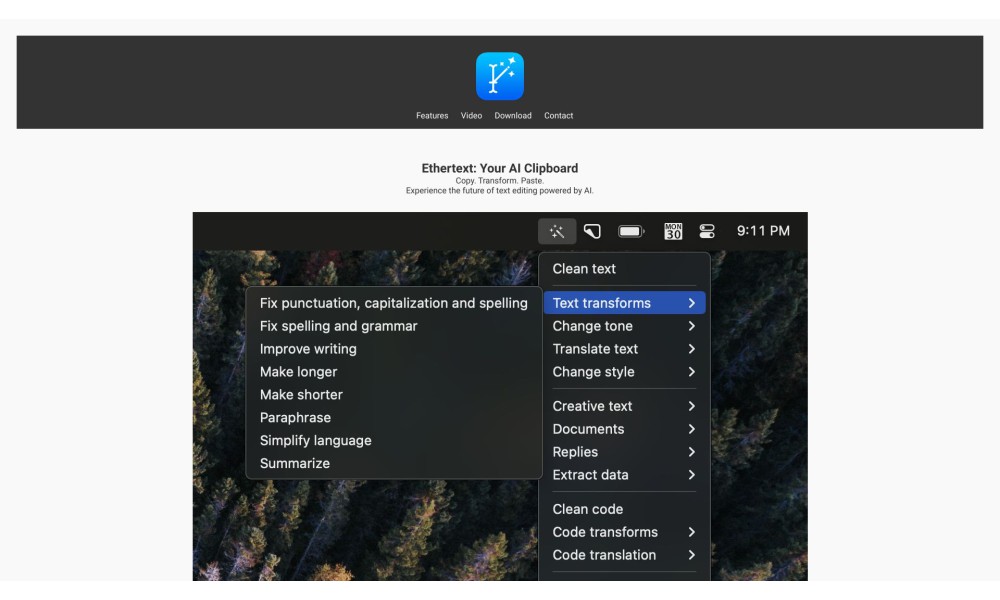Go to the Features page link
This screenshot has height=600, width=1000.
(432, 115)
